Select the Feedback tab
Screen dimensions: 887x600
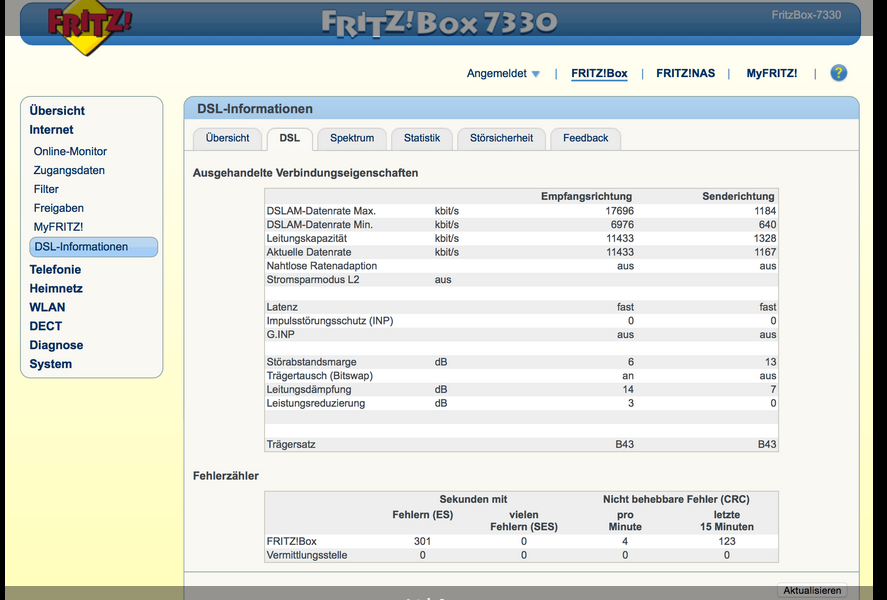pyautogui.click(x=585, y=138)
